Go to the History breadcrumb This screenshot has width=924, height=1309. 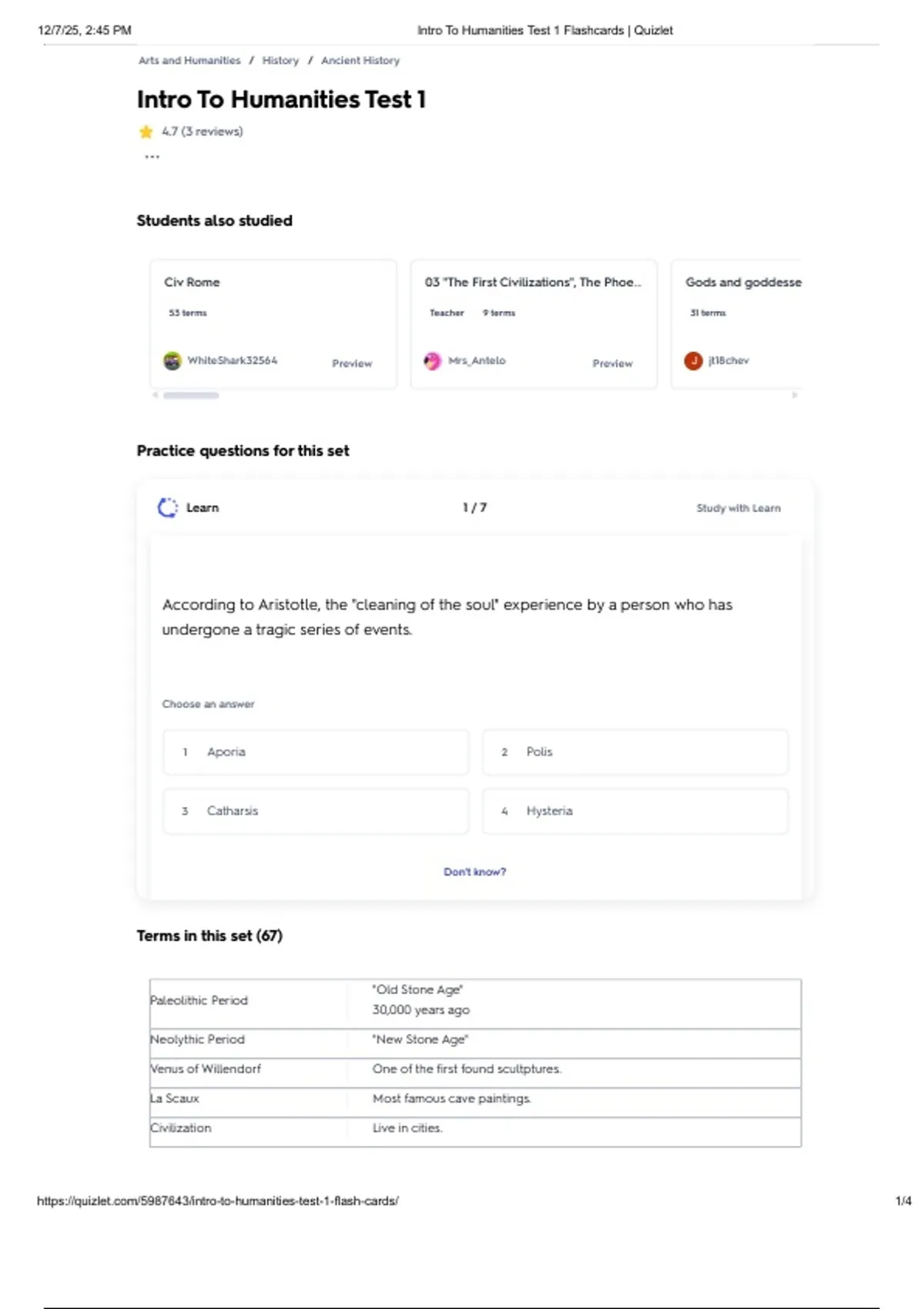tap(280, 60)
